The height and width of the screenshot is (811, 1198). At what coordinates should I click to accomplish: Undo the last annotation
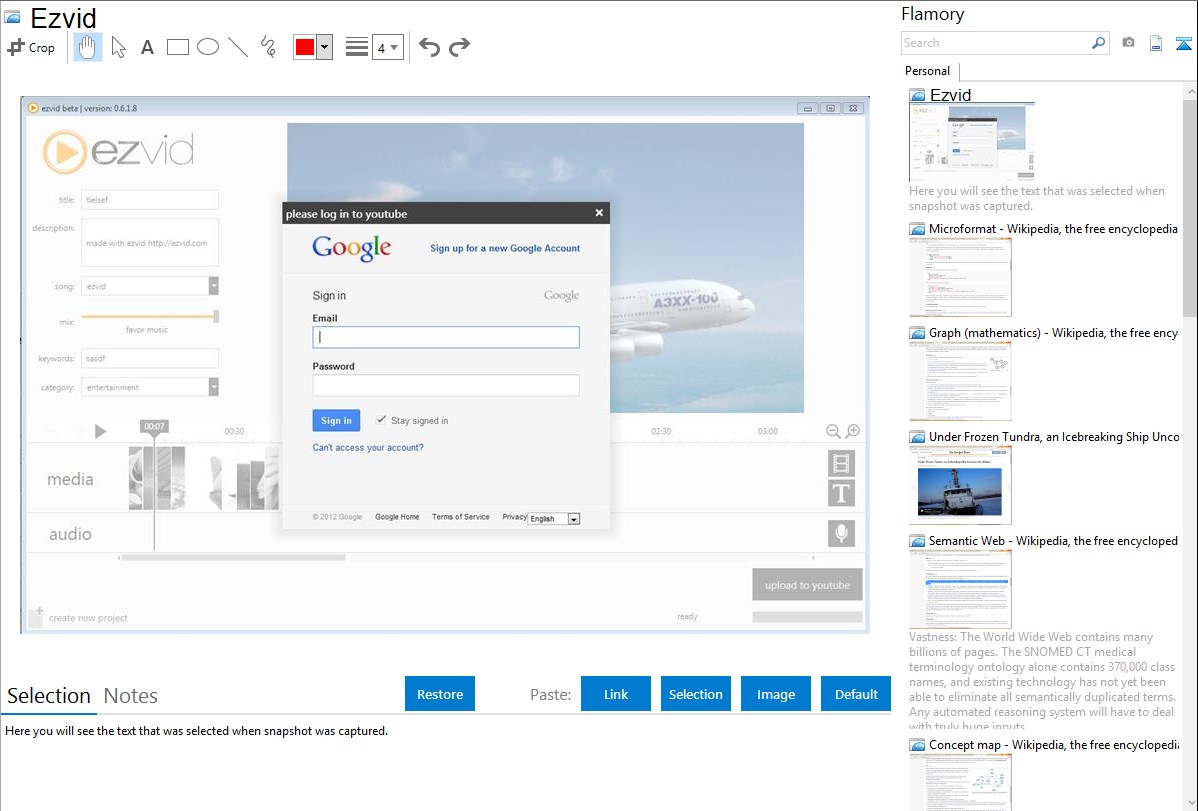pyautogui.click(x=429, y=47)
